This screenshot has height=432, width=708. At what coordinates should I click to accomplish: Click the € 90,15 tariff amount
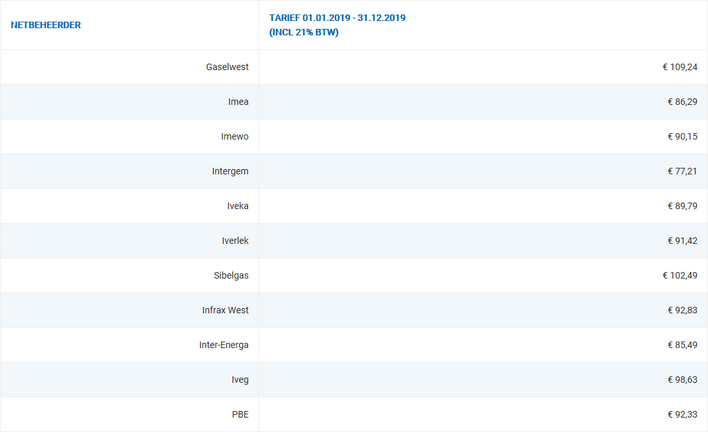682,137
